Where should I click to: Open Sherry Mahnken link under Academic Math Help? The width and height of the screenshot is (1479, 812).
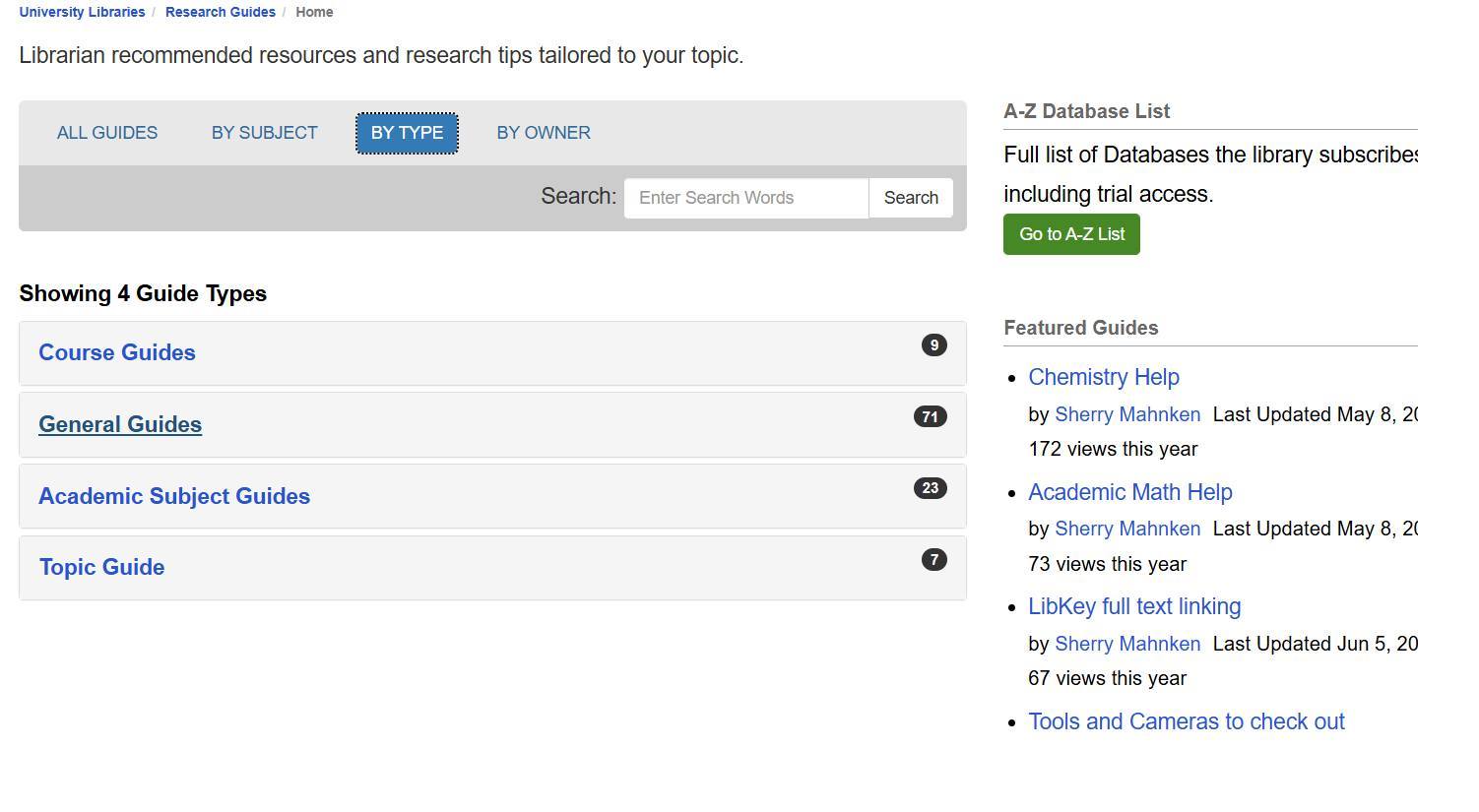(1127, 529)
